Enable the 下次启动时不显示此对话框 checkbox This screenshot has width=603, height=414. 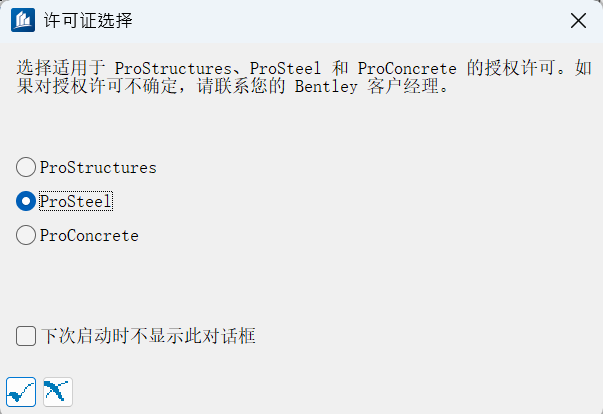tap(27, 336)
